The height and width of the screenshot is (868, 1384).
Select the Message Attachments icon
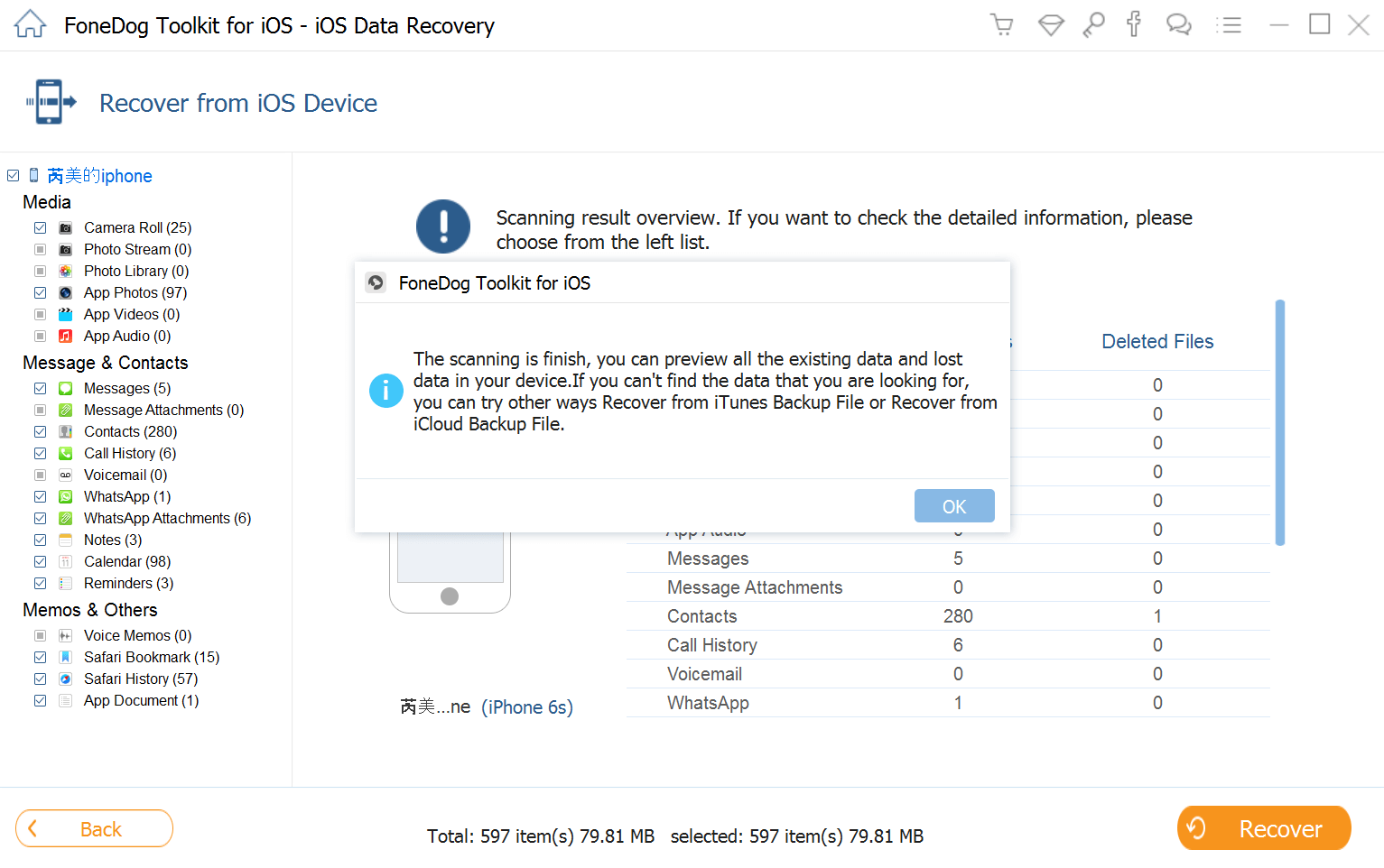(x=66, y=411)
